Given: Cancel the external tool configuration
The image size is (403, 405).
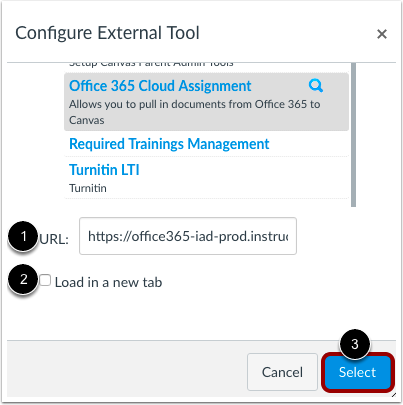Looking at the screenshot, I should click(x=282, y=372).
